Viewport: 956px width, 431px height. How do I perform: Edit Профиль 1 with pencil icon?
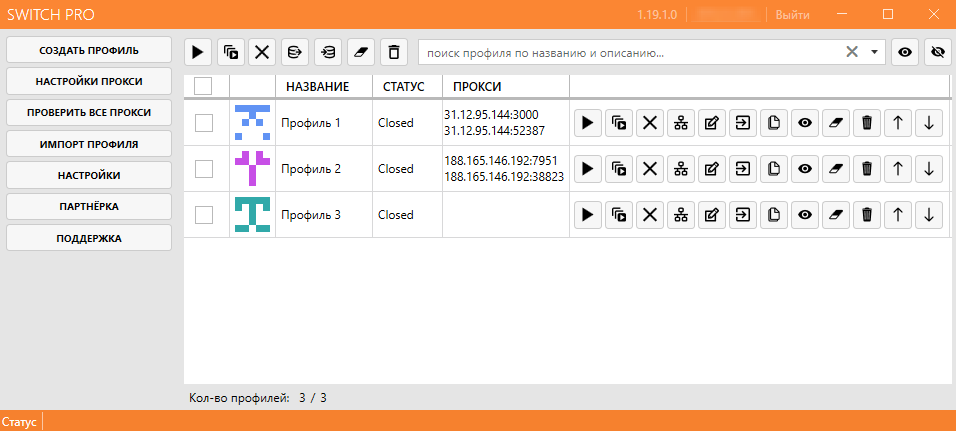click(x=712, y=123)
